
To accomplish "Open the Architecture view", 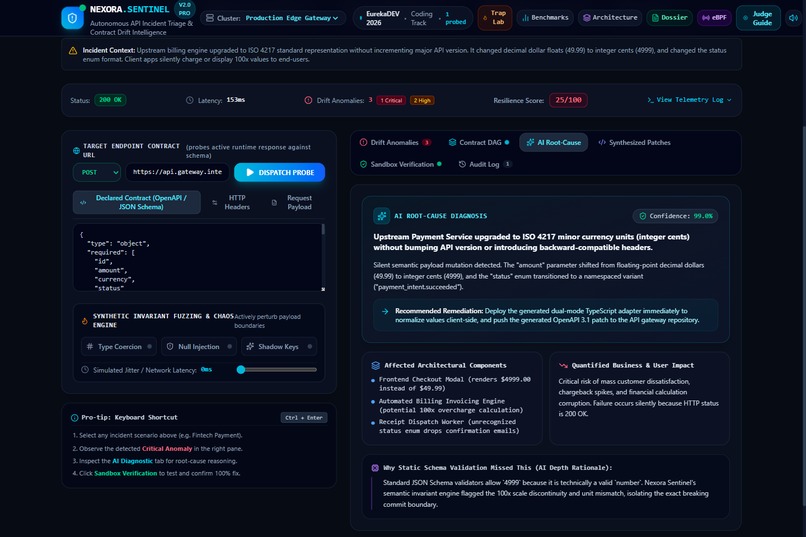I will pos(610,17).
